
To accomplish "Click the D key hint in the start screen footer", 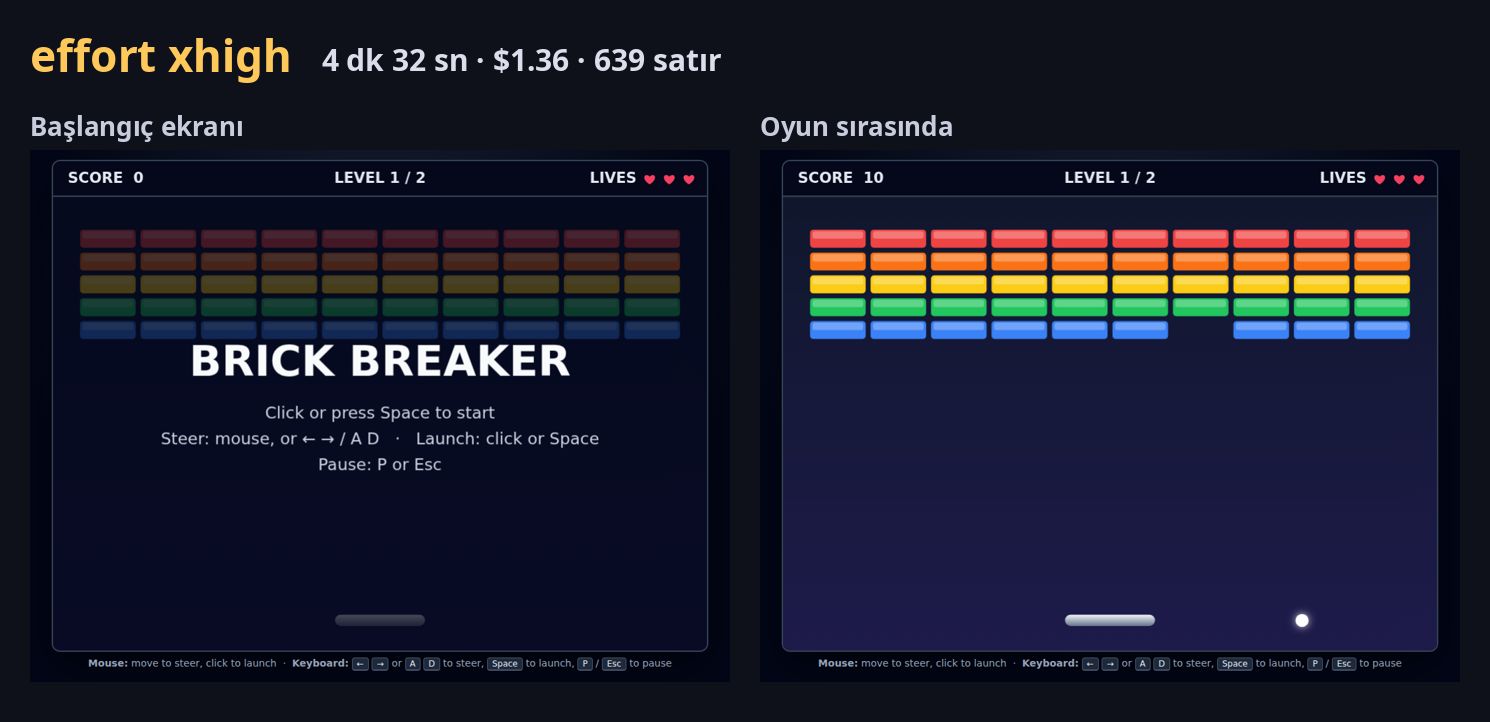I will pyautogui.click(x=431, y=664).
